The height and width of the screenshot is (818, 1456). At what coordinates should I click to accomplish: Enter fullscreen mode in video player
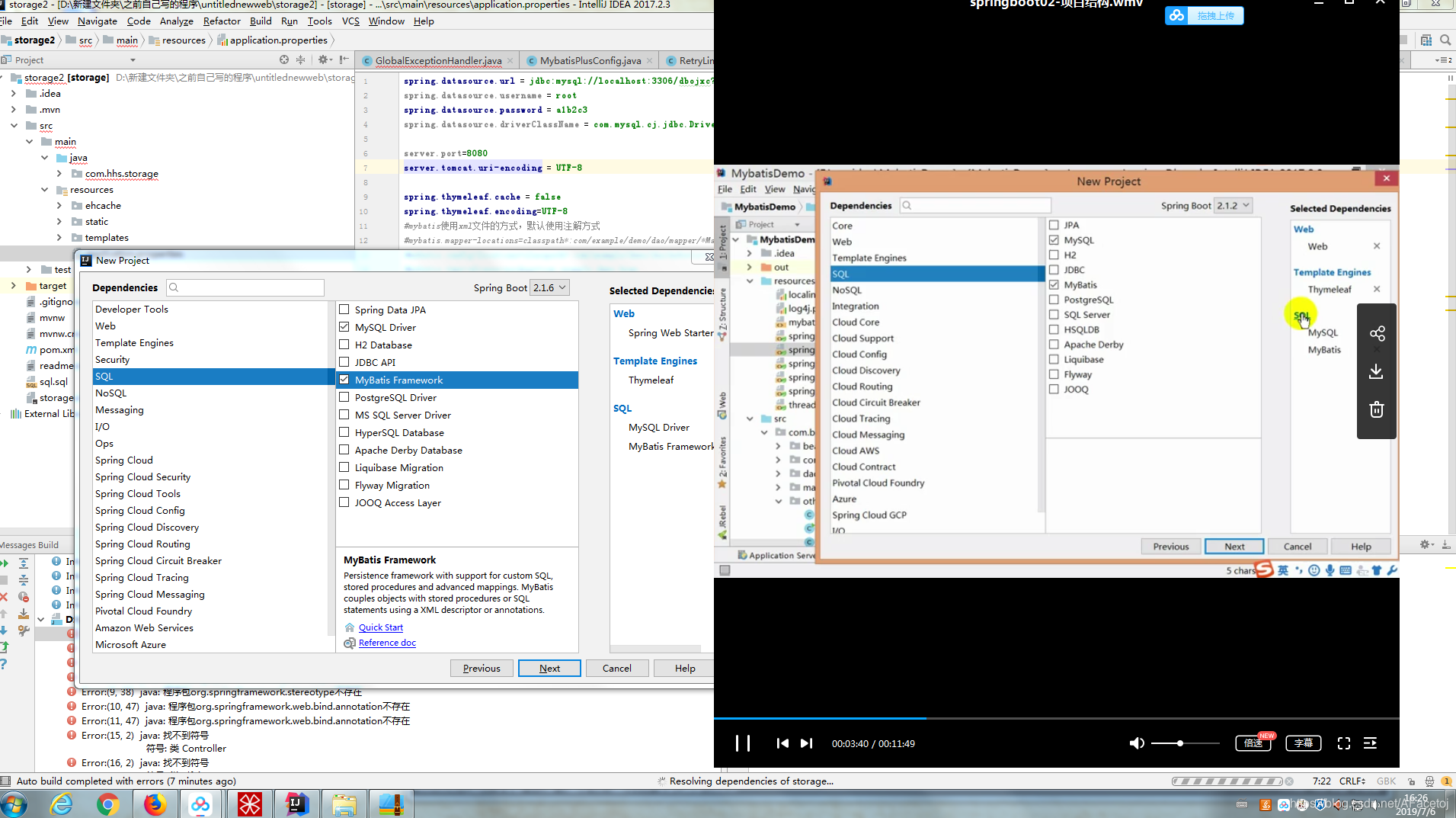point(1344,743)
